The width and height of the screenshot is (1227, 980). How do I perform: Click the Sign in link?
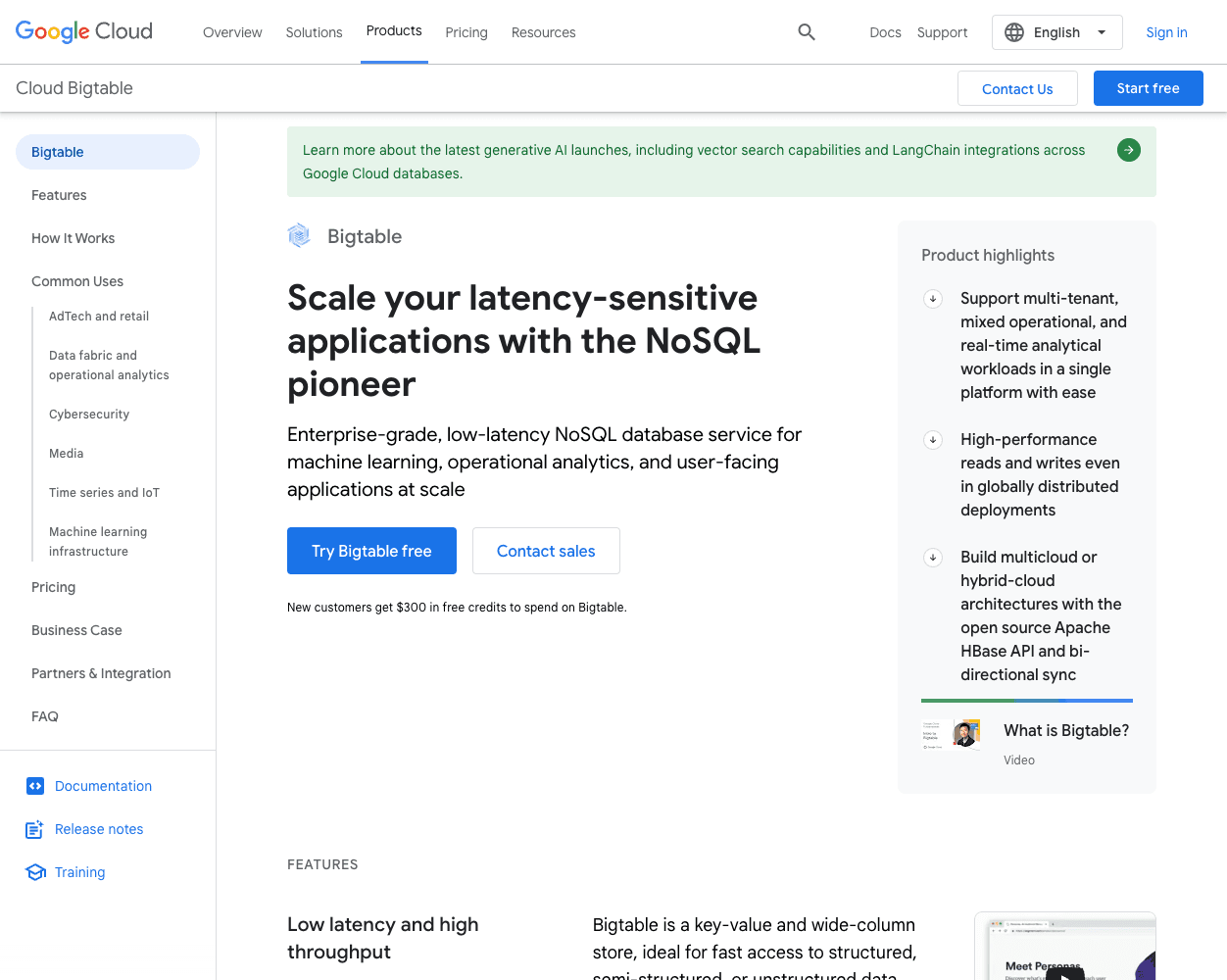(1166, 32)
